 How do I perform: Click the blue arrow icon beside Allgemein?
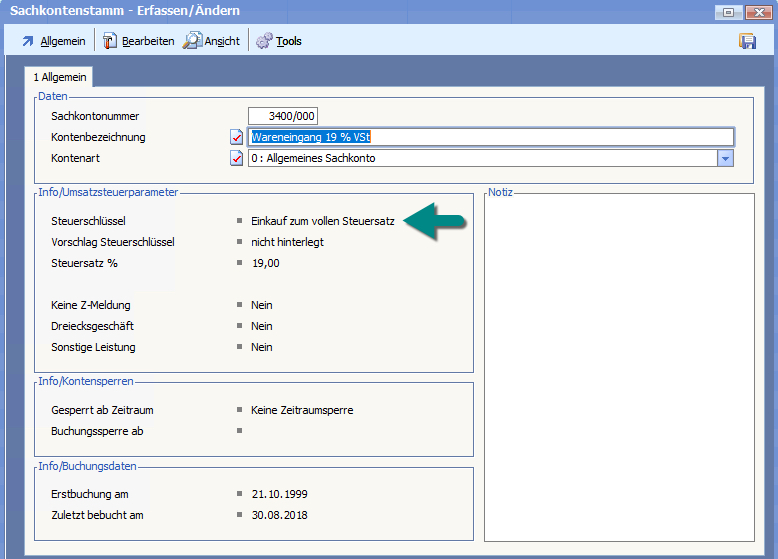(x=27, y=41)
